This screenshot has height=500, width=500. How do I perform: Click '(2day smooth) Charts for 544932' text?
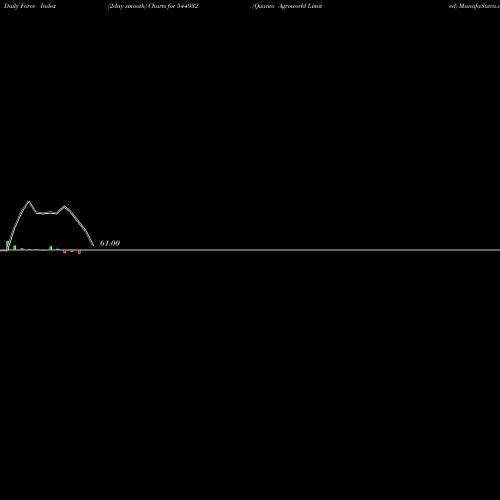tap(153, 6)
